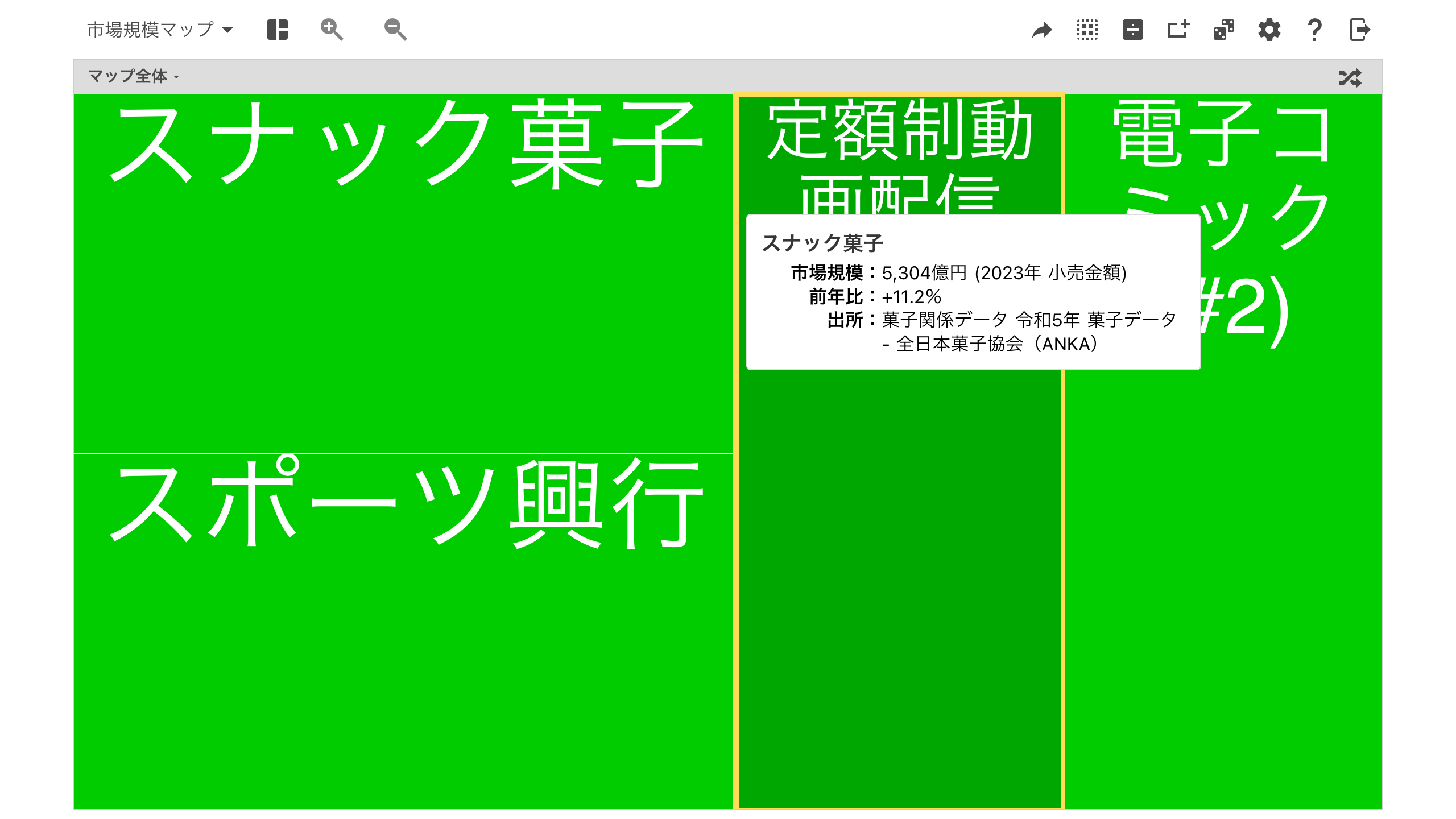This screenshot has height=819, width=1456.
Task: Expand the マップ全体 breadcrumb dropdown
Action: tap(134, 76)
